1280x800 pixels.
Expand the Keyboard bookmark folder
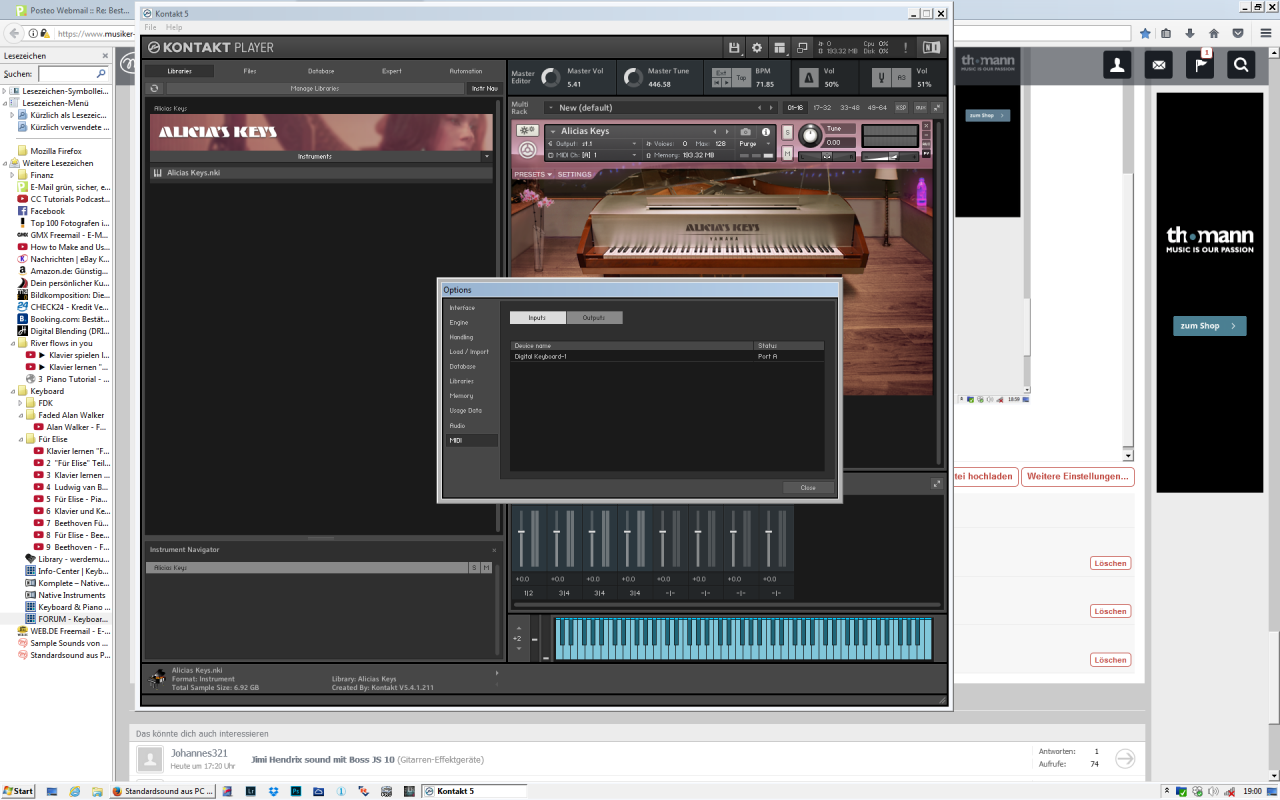pos(13,391)
